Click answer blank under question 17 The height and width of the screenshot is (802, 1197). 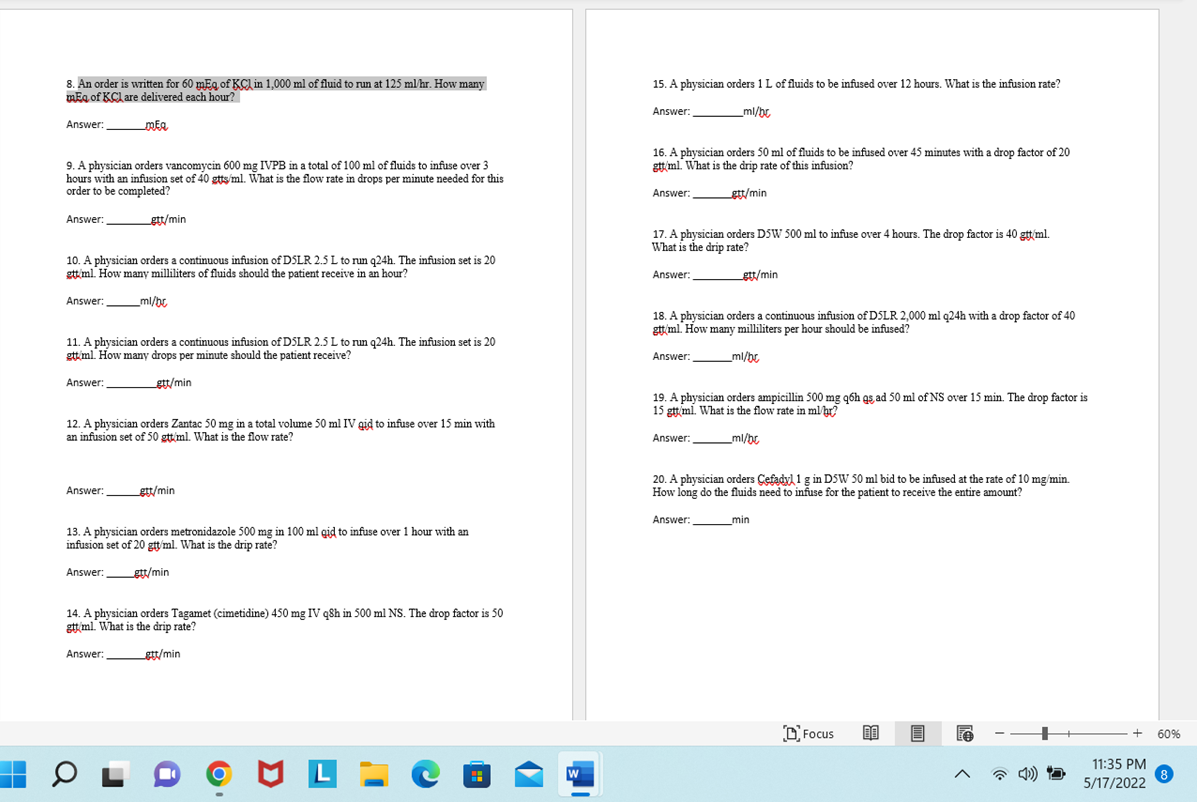click(718, 275)
